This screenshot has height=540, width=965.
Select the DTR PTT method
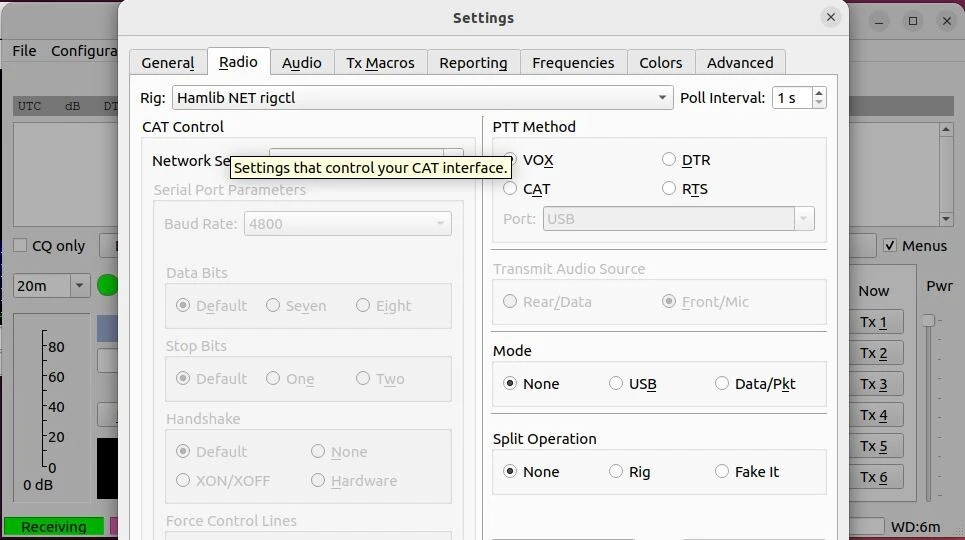click(x=669, y=160)
